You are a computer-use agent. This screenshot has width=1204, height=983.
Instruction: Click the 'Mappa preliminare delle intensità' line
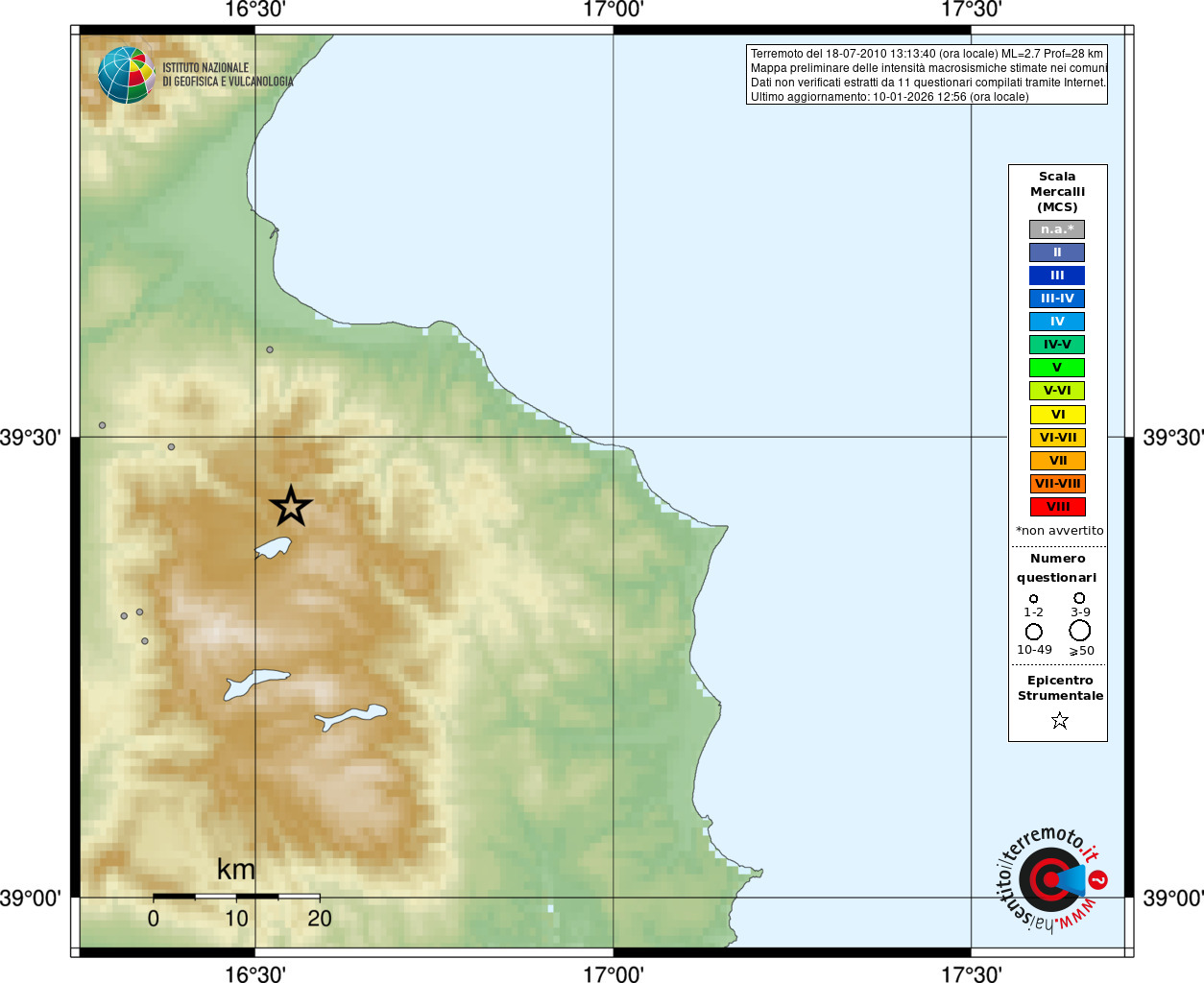coord(928,68)
